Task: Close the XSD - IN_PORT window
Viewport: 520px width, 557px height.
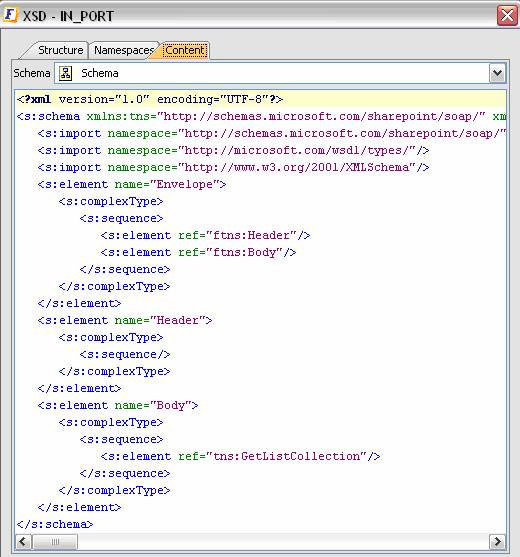Action: coord(507,16)
